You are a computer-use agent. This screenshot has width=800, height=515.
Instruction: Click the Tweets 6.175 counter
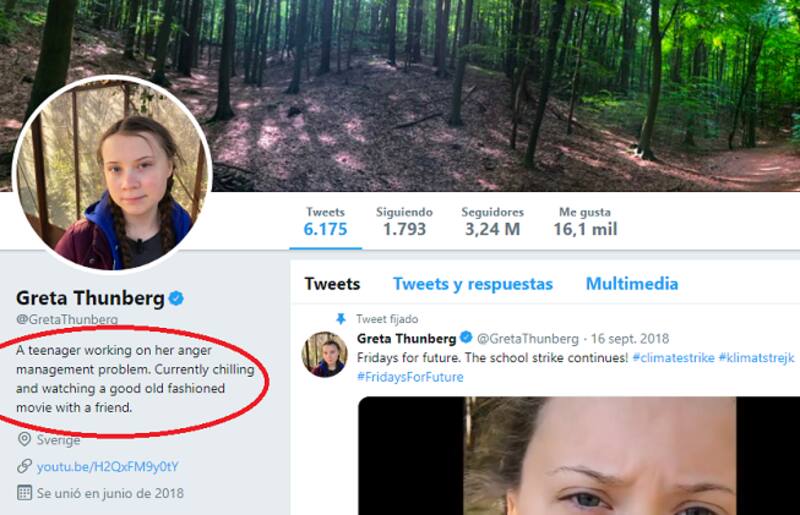[x=326, y=222]
